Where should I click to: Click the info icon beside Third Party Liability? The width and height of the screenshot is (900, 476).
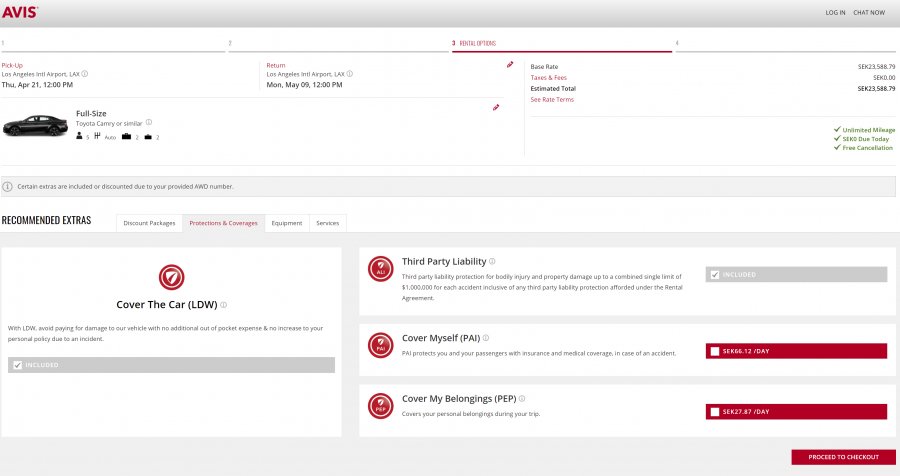pos(492,261)
